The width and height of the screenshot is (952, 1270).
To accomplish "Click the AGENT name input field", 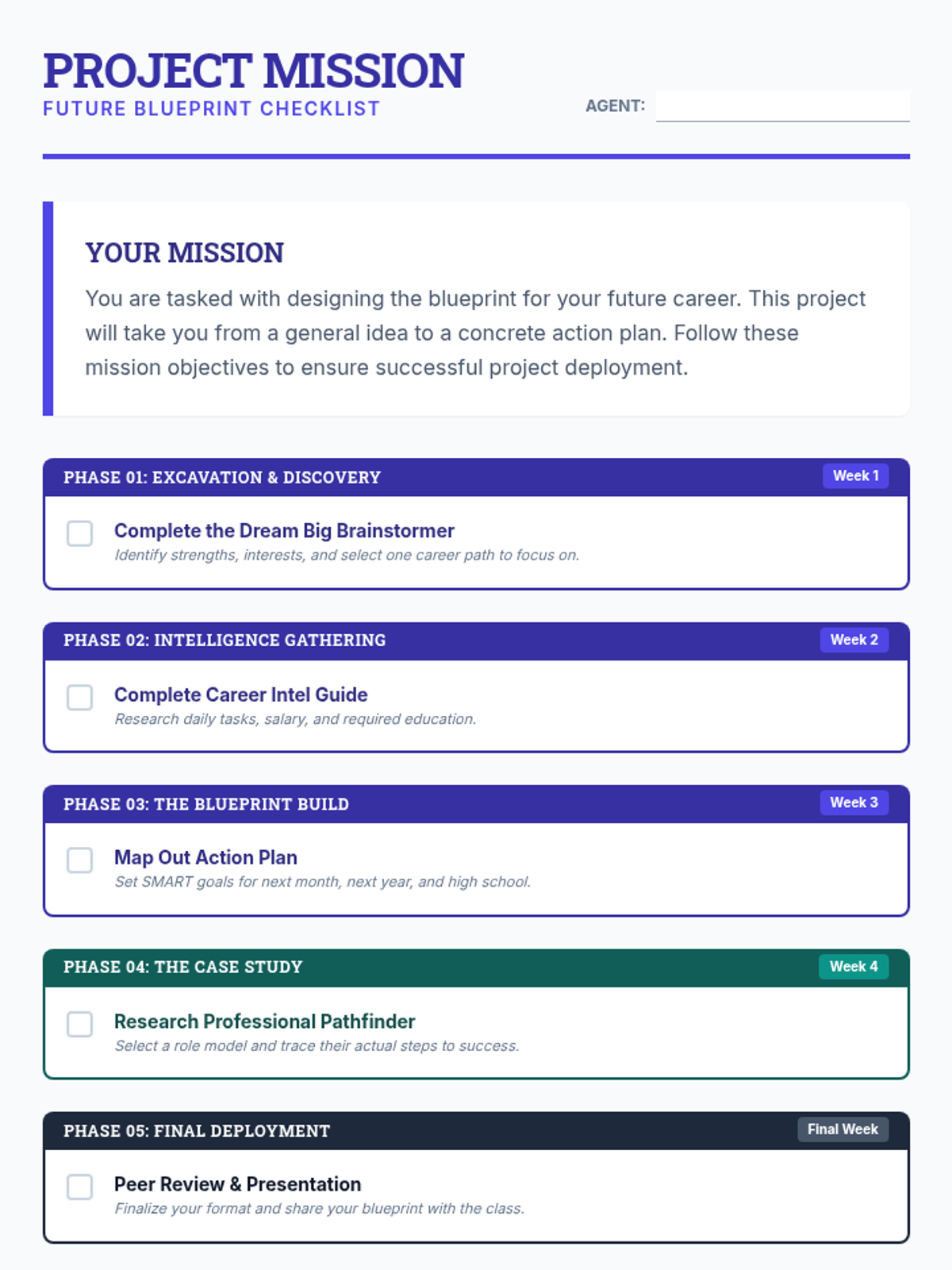I will point(782,106).
